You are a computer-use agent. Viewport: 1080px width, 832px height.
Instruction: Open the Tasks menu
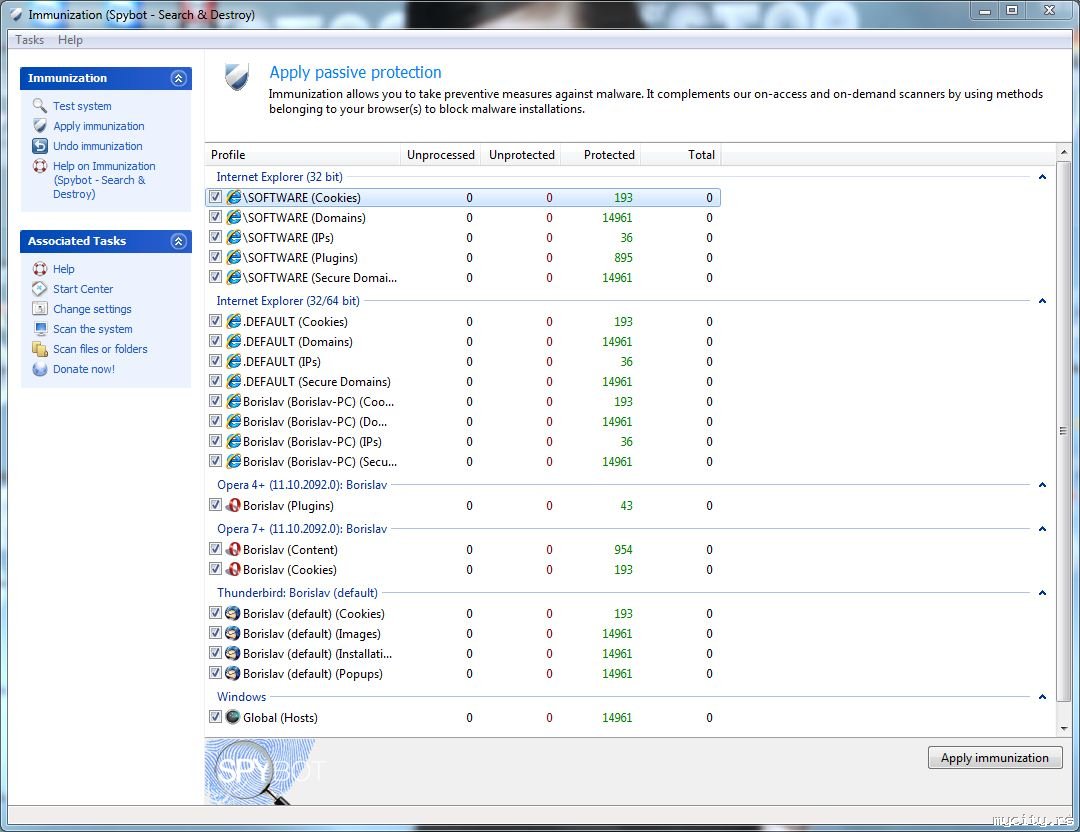point(30,40)
